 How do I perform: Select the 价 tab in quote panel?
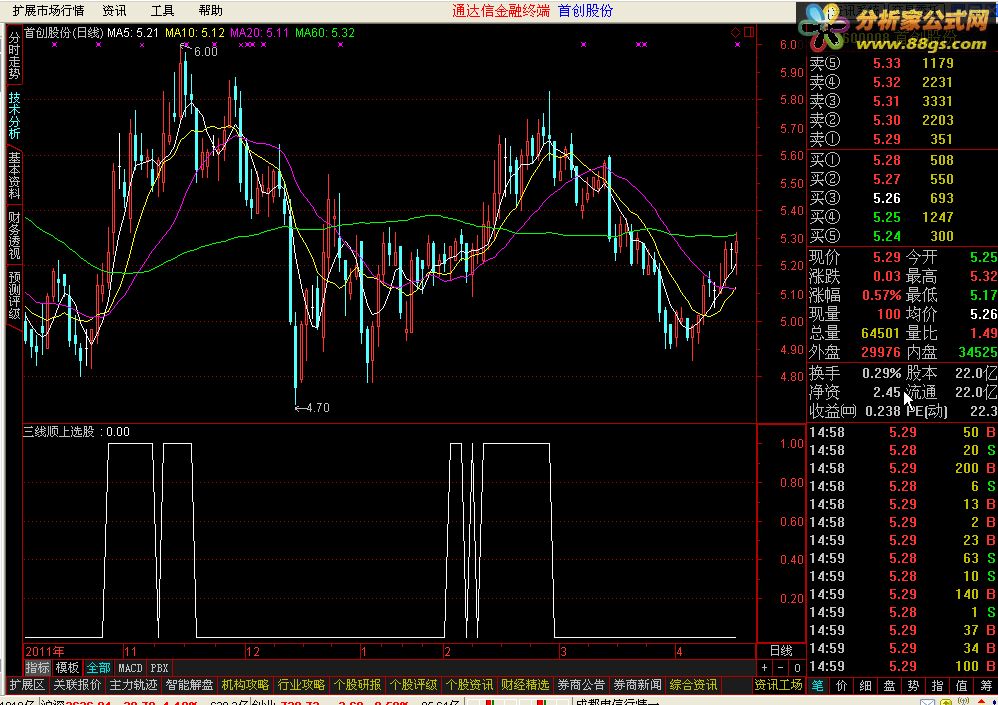(x=841, y=685)
